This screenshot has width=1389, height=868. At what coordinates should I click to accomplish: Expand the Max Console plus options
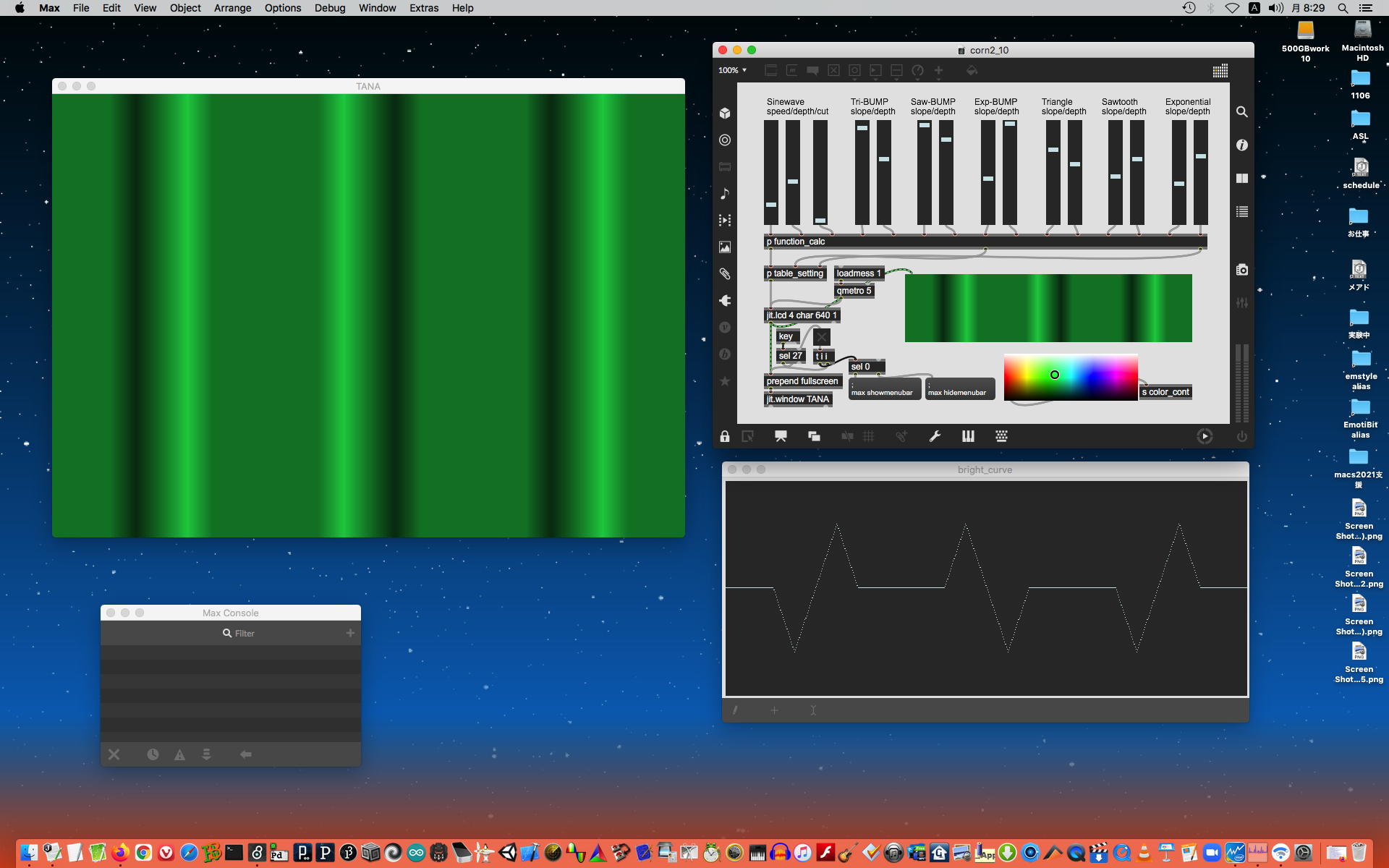350,633
